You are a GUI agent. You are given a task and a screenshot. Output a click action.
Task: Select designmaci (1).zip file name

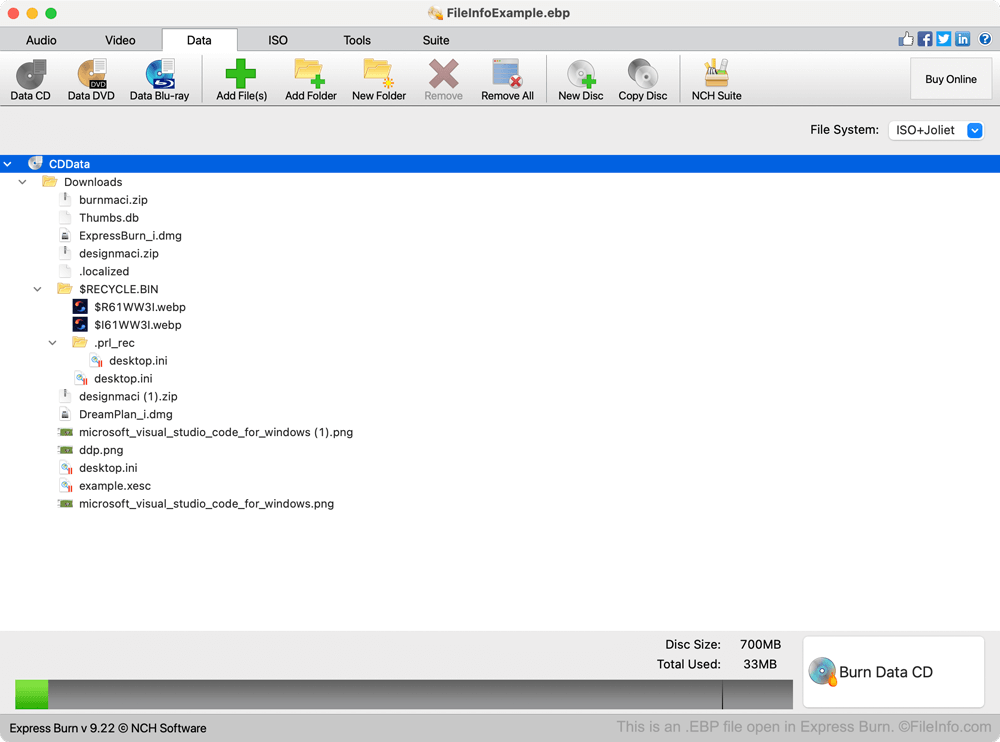click(128, 396)
